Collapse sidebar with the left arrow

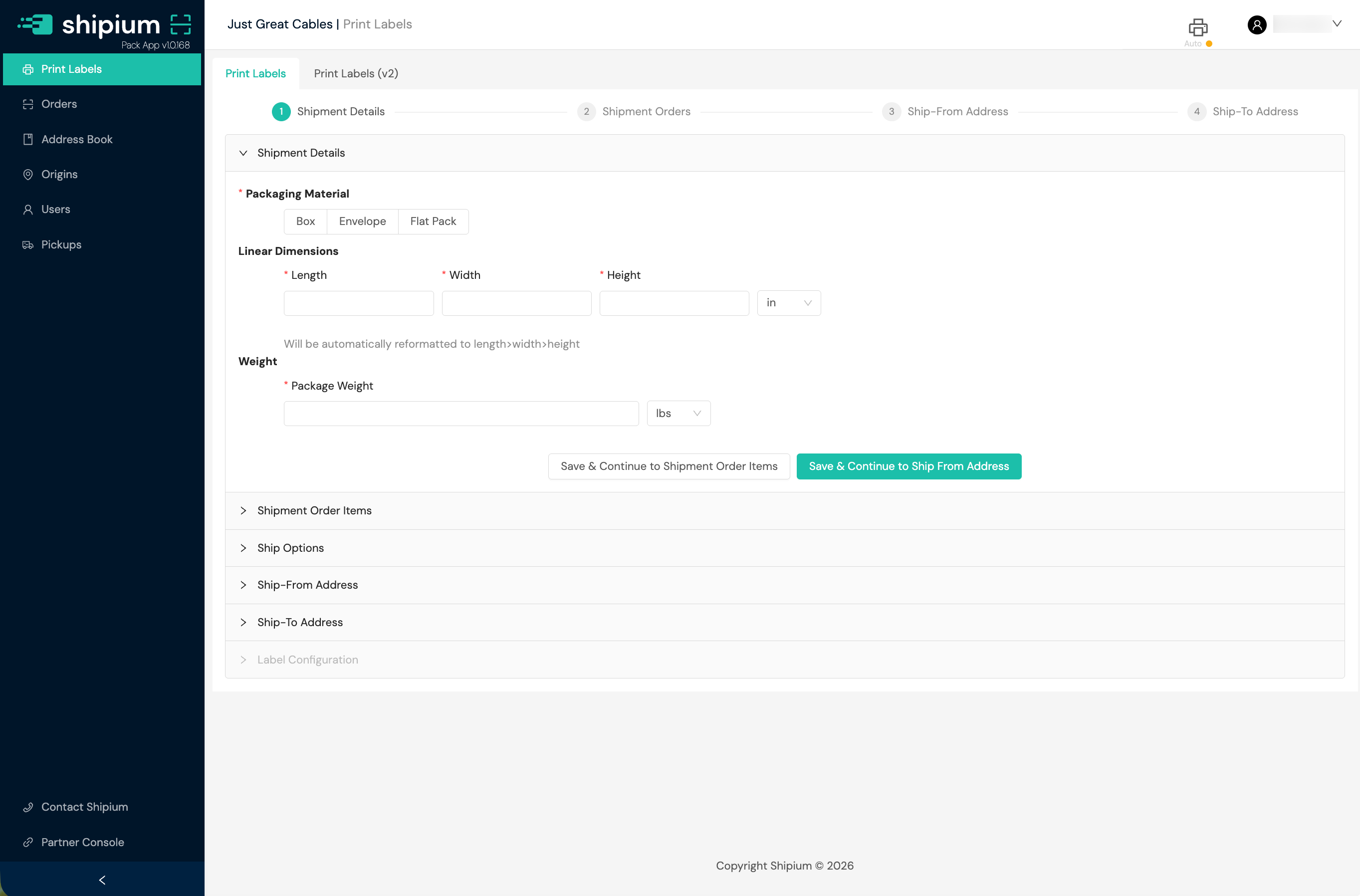pyautogui.click(x=102, y=880)
